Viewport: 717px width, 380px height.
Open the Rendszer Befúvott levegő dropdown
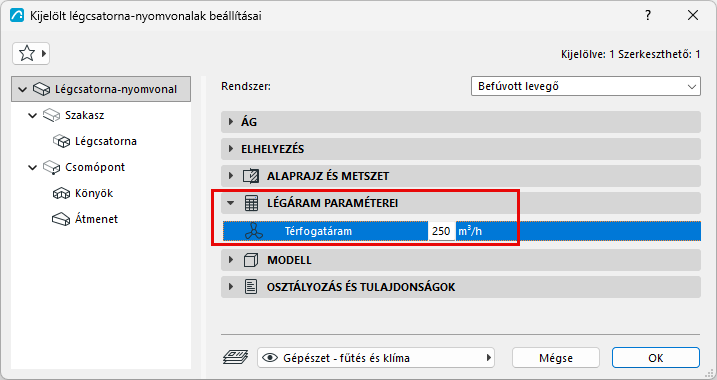coord(586,86)
